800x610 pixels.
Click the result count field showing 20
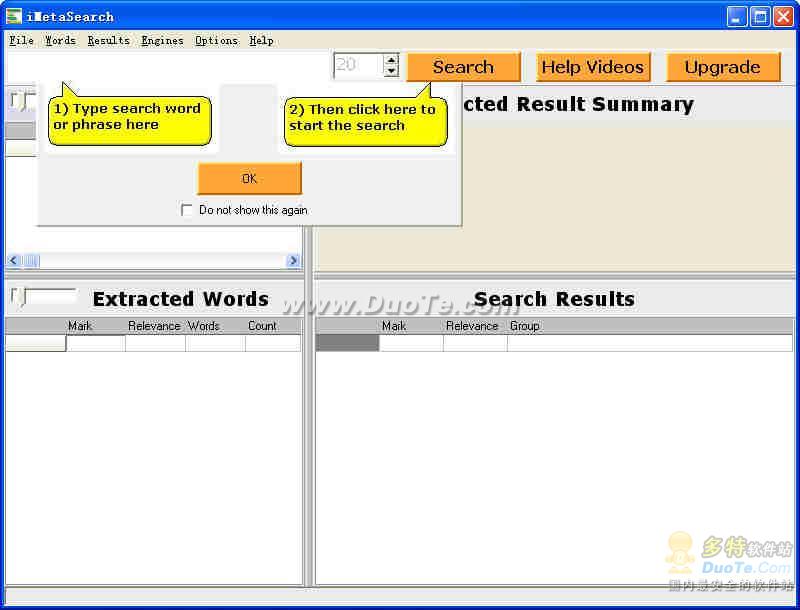(359, 65)
